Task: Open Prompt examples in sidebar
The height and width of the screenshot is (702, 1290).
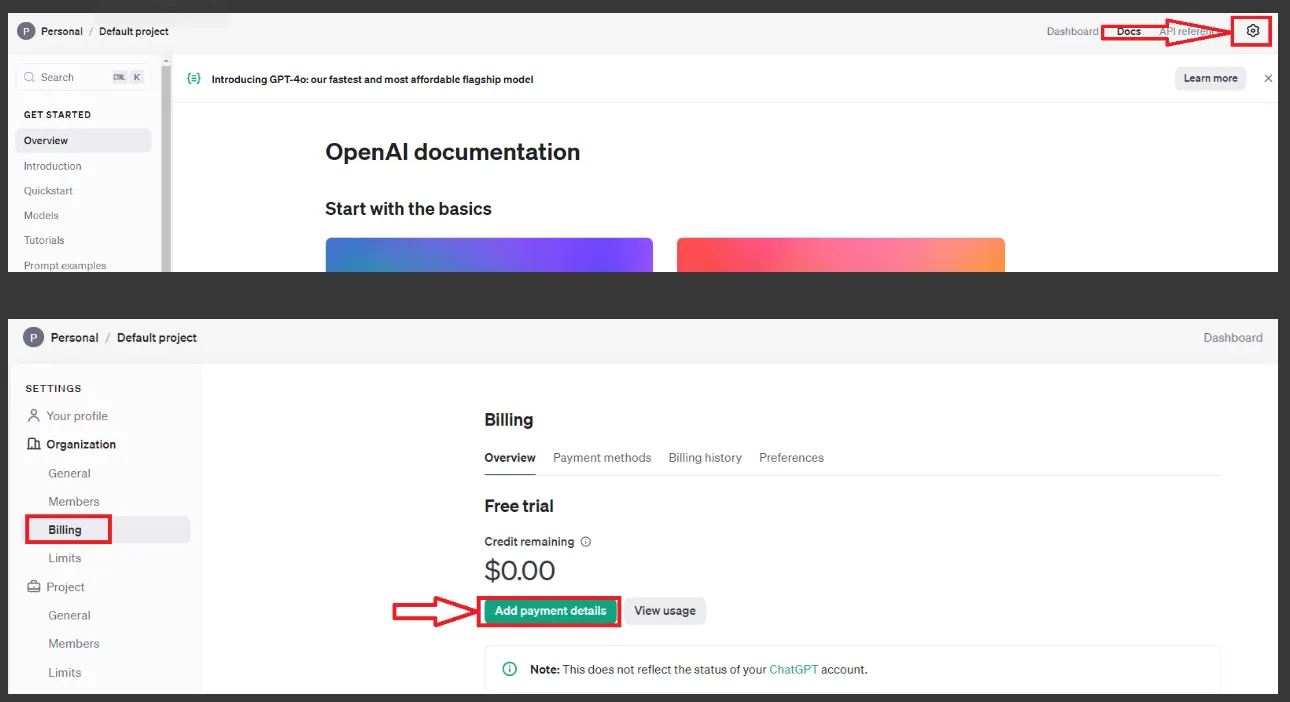Action: tap(65, 265)
